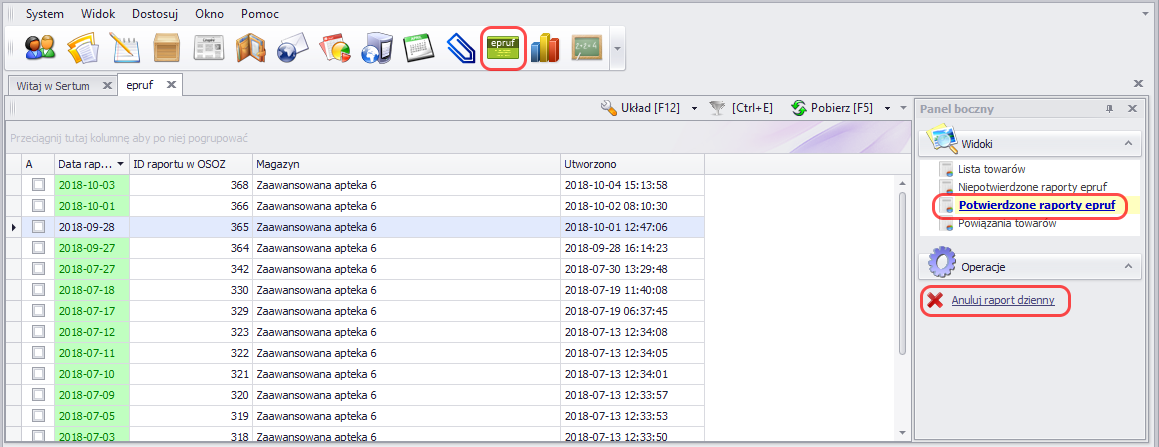Collapse the Operacje section chevron
Image resolution: width=1159 pixels, height=447 pixels.
click(1128, 267)
